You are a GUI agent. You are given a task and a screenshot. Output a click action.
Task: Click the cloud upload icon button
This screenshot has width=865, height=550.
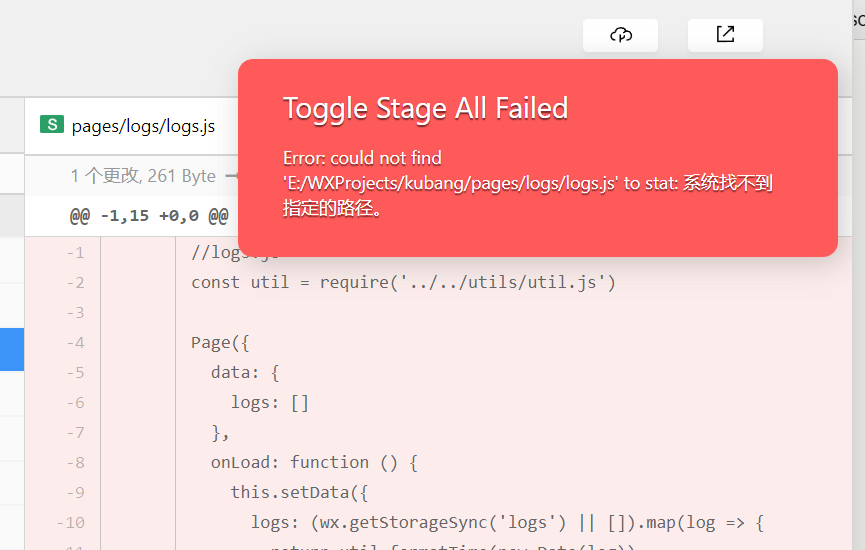click(620, 35)
